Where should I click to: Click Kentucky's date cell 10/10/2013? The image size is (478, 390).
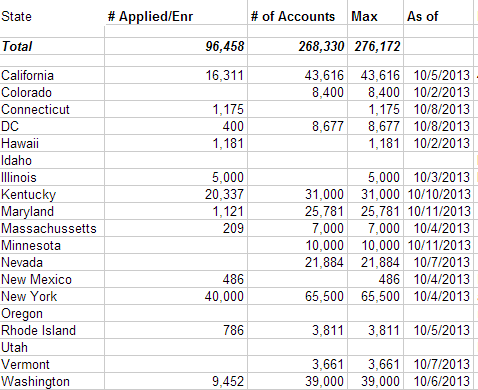(439, 194)
